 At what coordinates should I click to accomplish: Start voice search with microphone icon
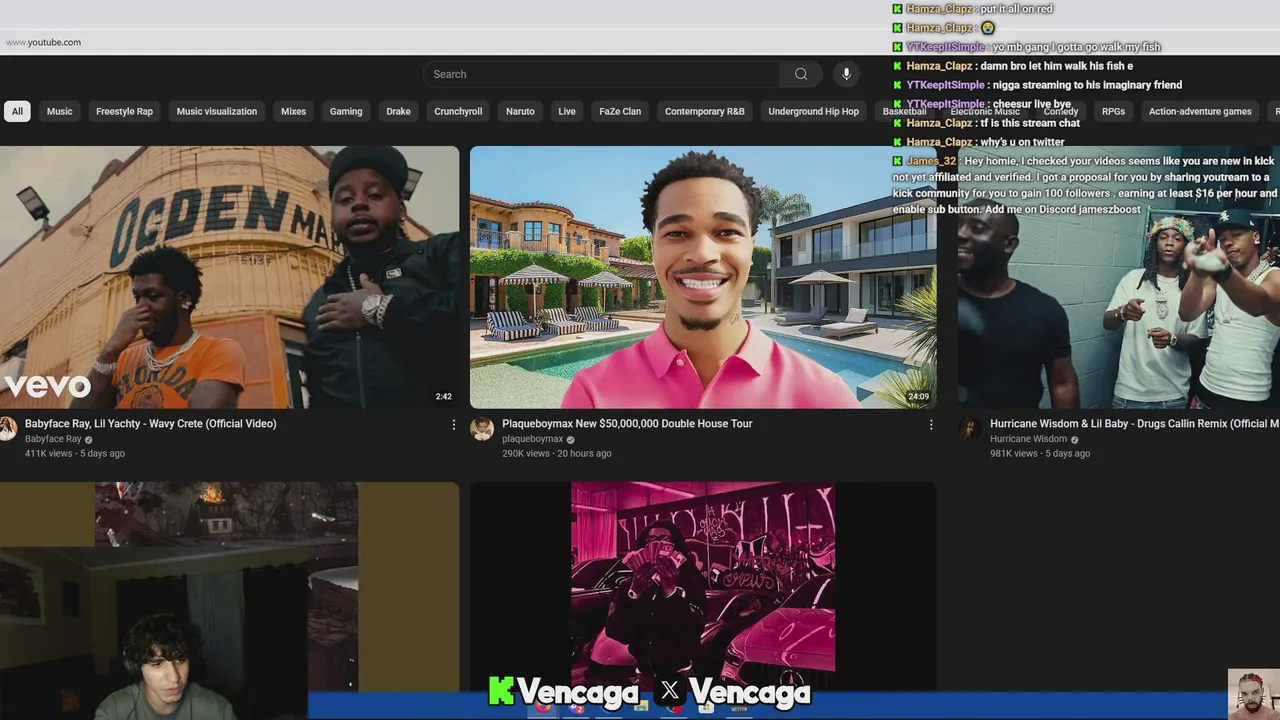846,74
